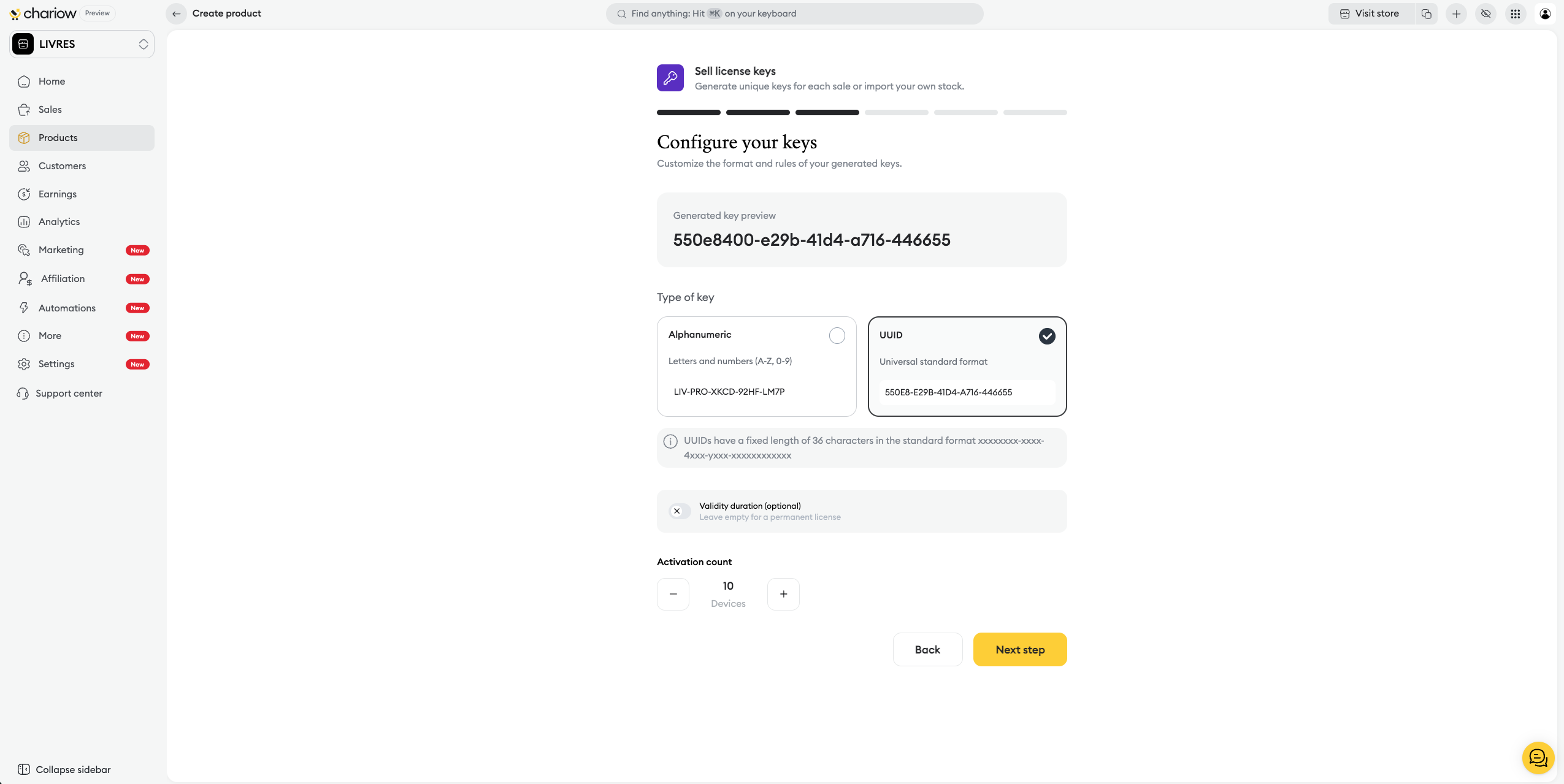This screenshot has height=784, width=1564.
Task: Go to the Customers section
Action: (x=62, y=166)
